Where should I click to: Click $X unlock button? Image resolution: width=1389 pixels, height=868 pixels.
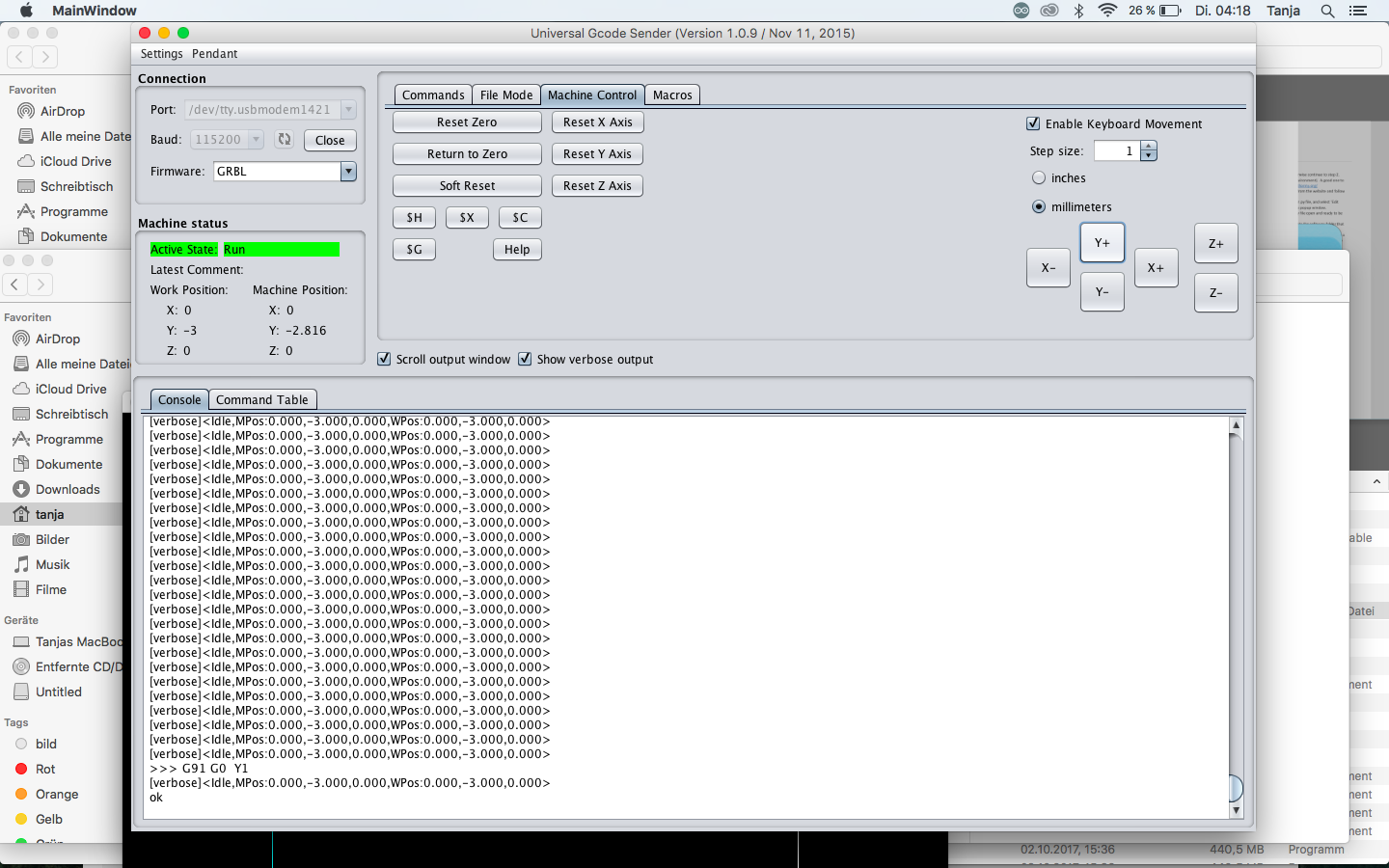point(467,218)
